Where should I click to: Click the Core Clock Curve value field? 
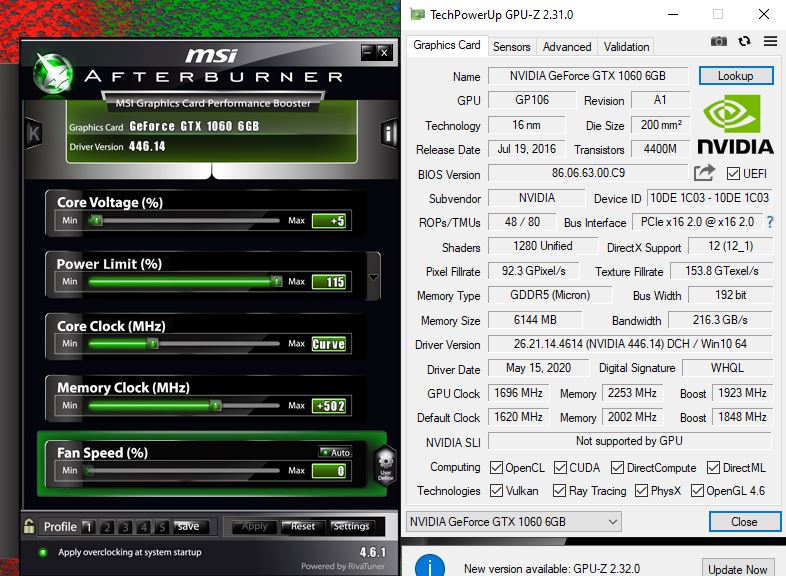point(329,343)
